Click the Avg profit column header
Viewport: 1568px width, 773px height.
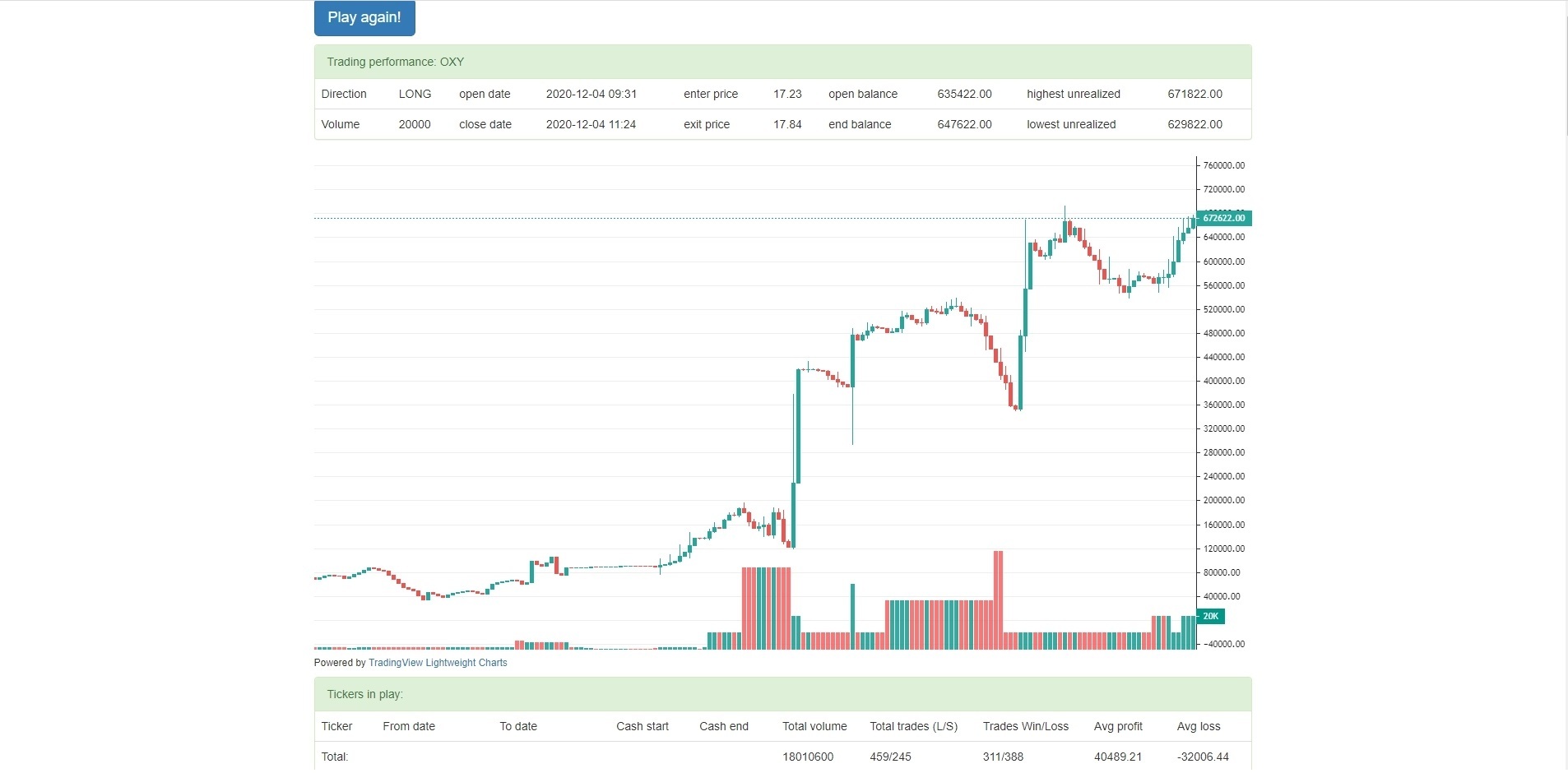pyautogui.click(x=1118, y=726)
